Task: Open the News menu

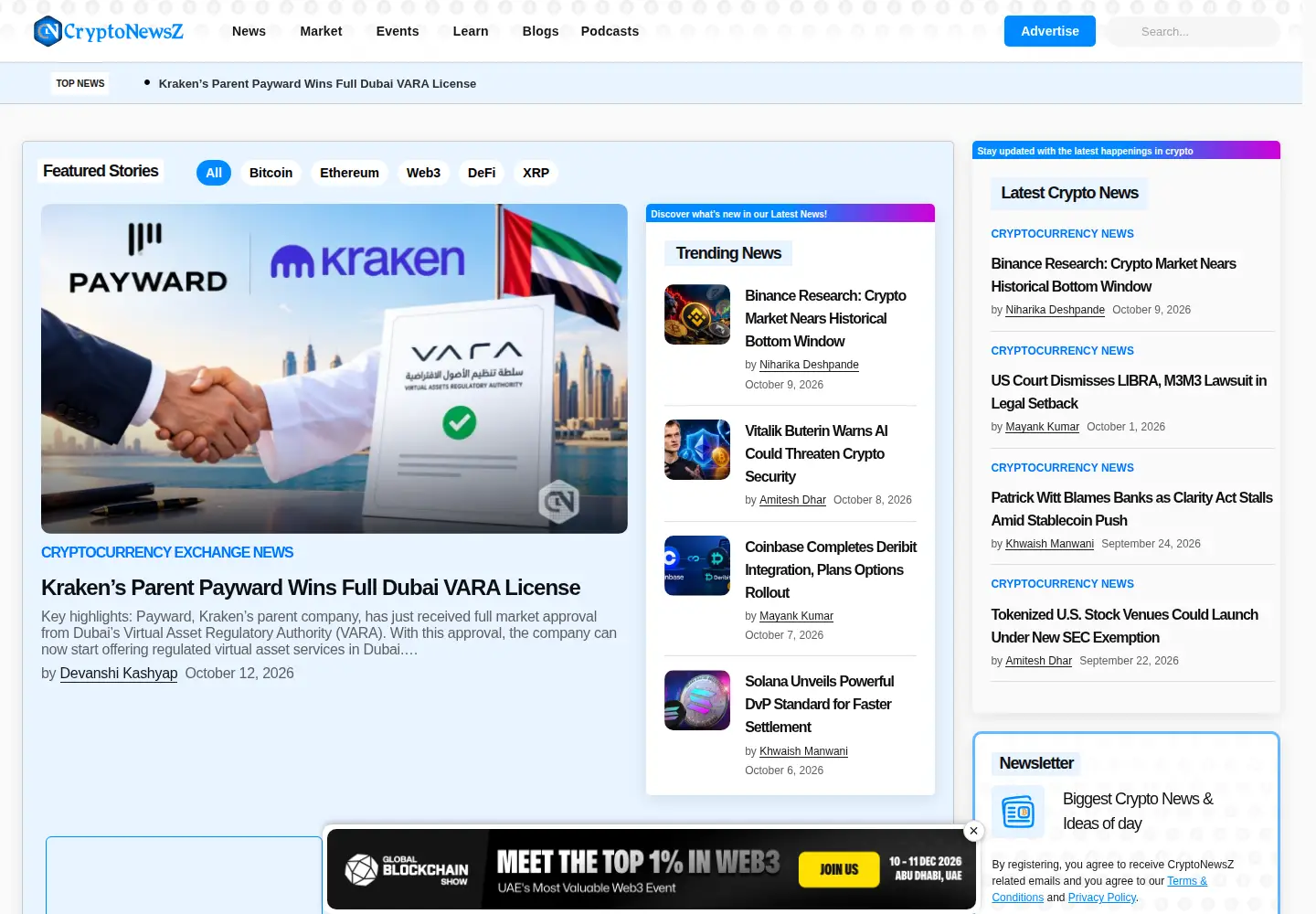Action: [249, 31]
